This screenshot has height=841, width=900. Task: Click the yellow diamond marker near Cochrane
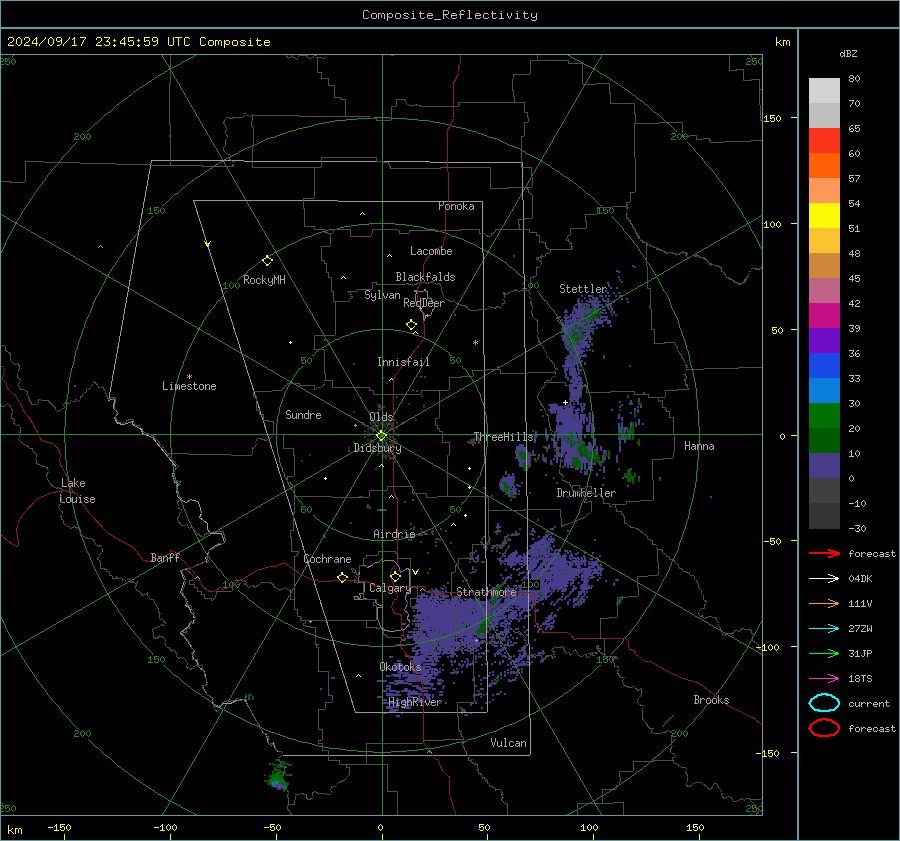[x=343, y=577]
